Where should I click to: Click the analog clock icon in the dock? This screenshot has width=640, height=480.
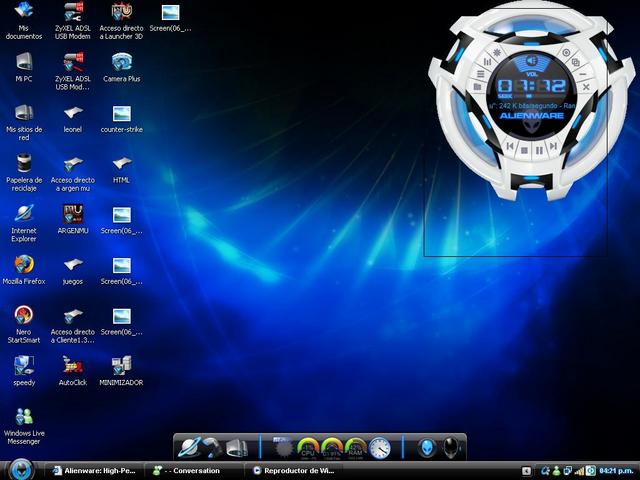[380, 448]
